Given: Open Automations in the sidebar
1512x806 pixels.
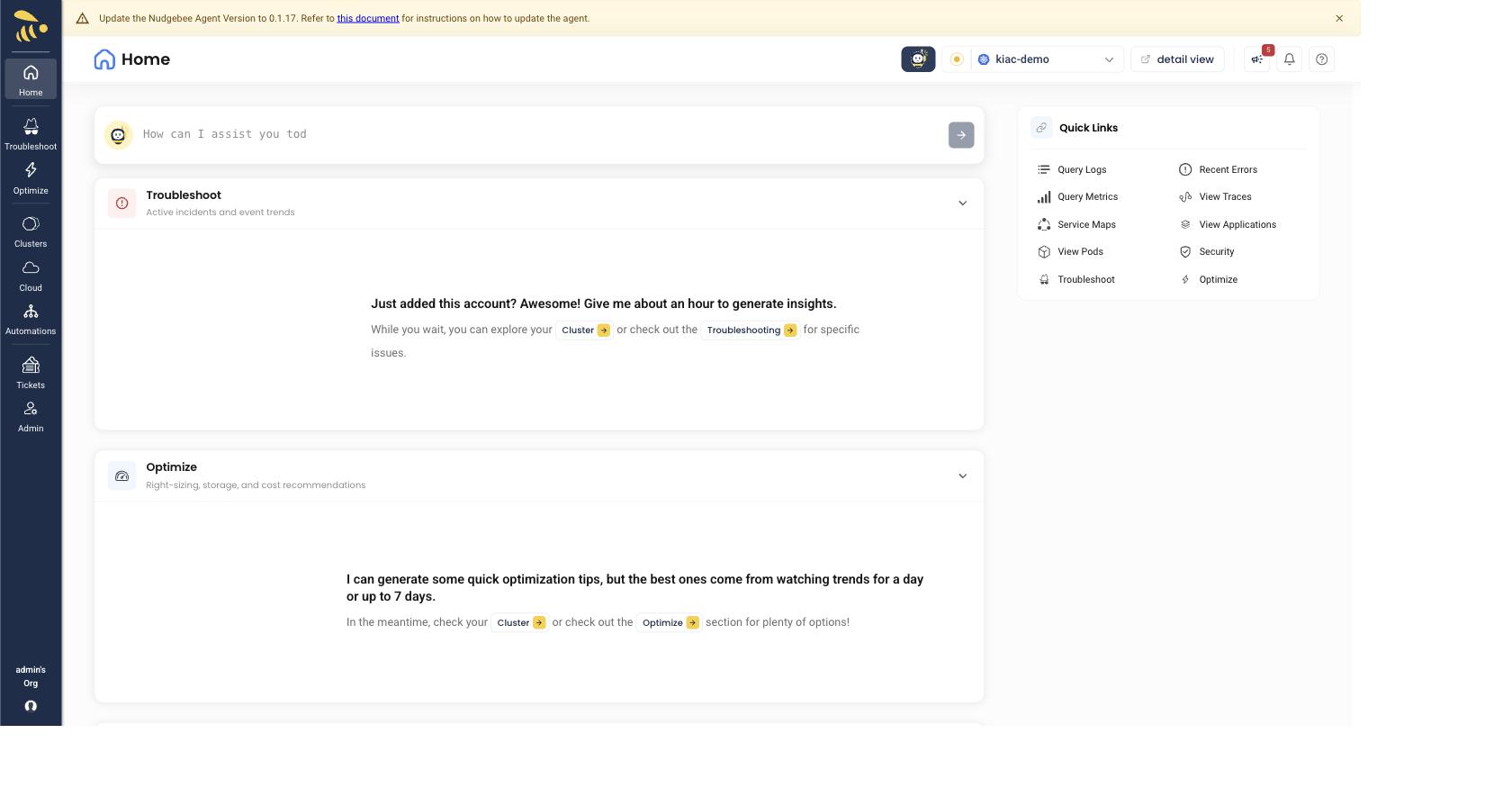Looking at the screenshot, I should (x=31, y=320).
